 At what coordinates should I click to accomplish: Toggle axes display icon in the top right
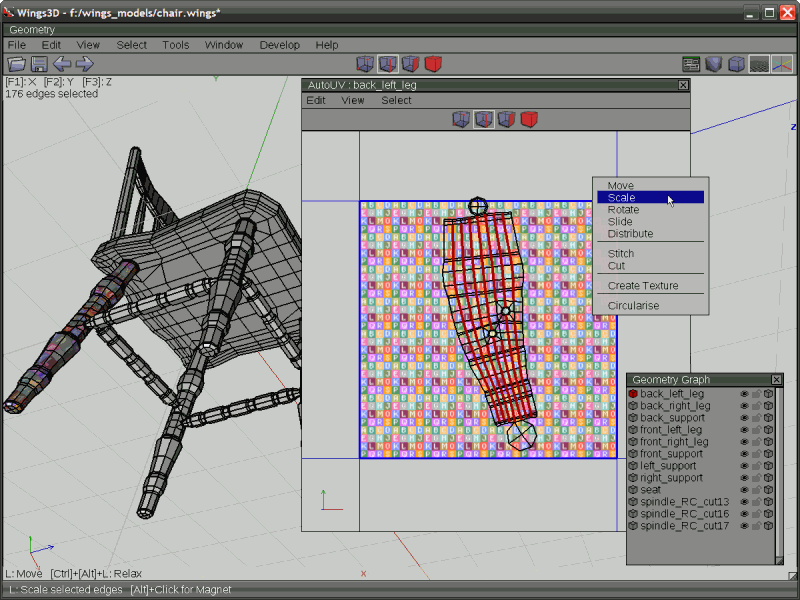pos(782,64)
